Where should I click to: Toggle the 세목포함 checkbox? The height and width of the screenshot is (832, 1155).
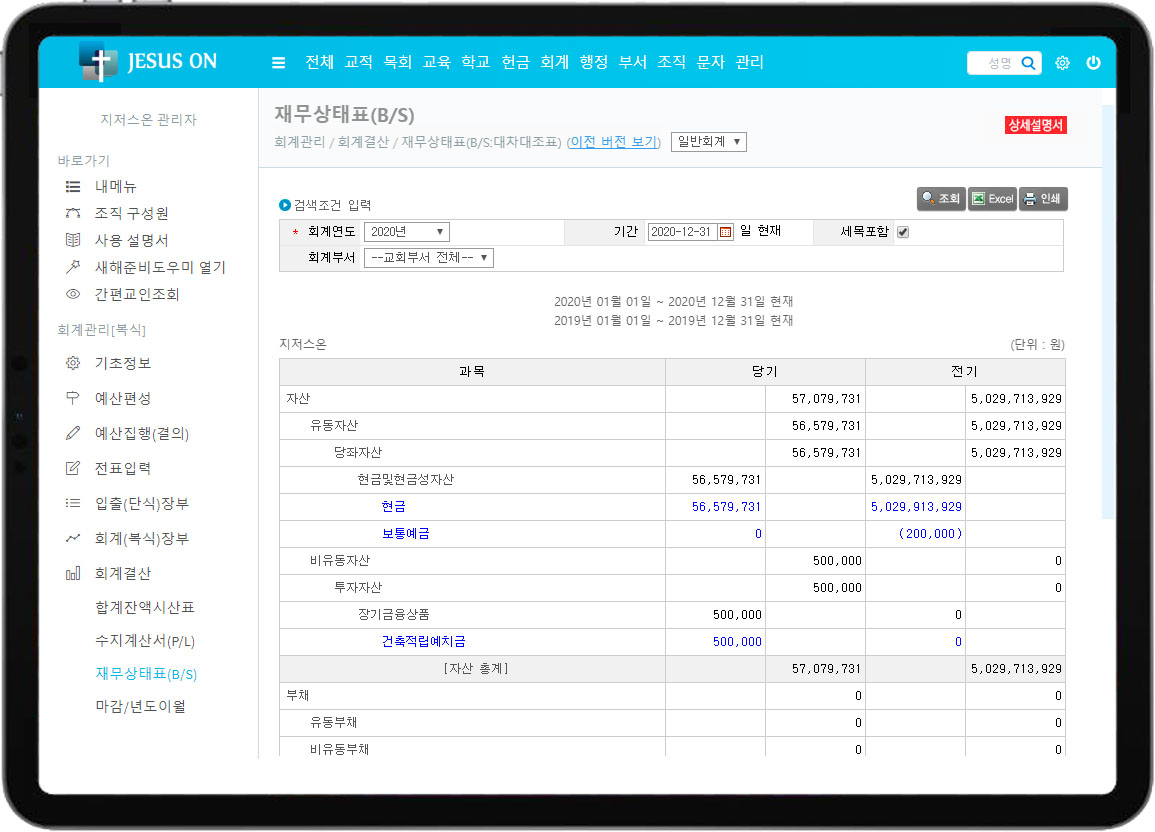[903, 232]
